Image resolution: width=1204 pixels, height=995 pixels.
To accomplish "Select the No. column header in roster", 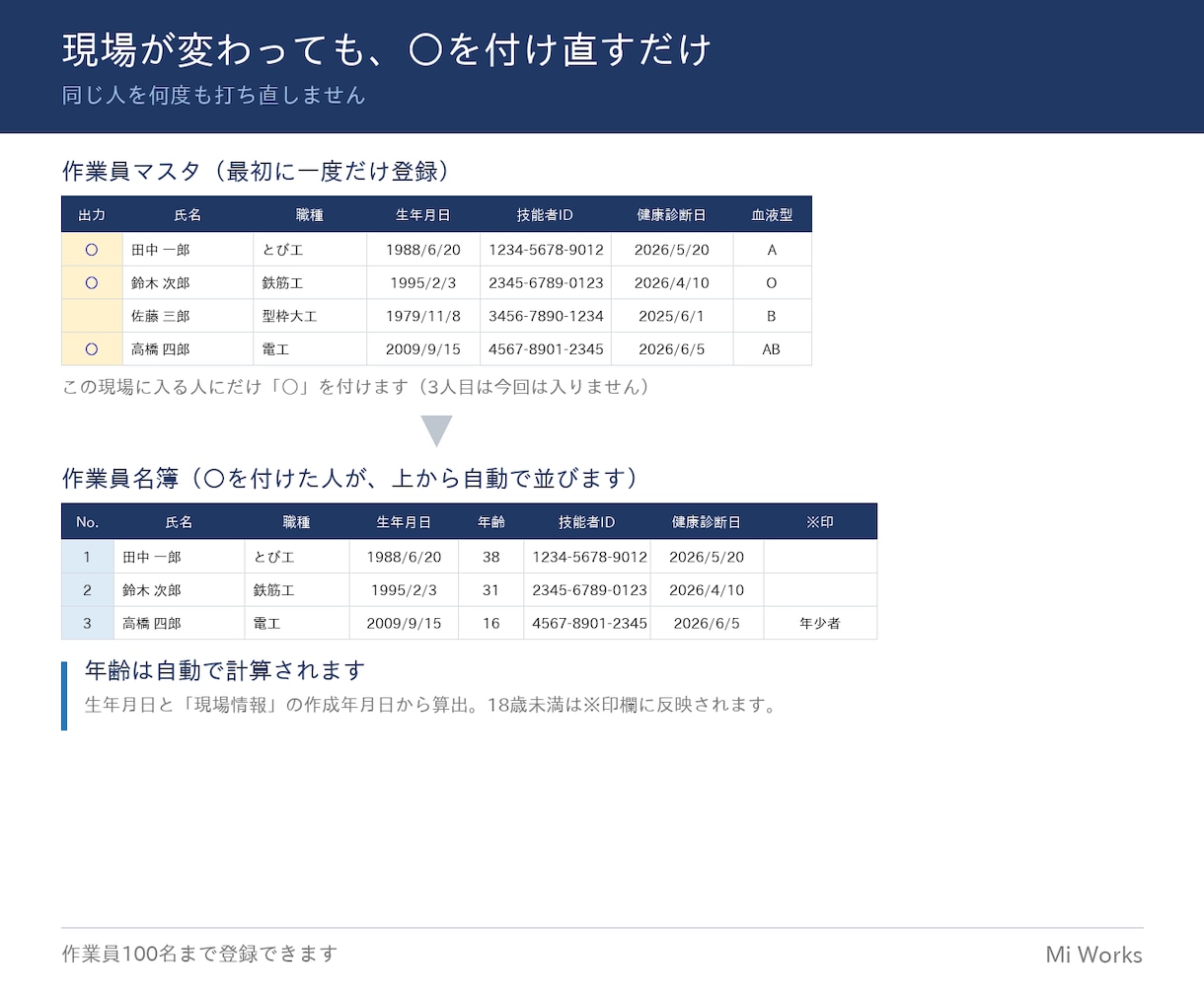I will [88, 522].
